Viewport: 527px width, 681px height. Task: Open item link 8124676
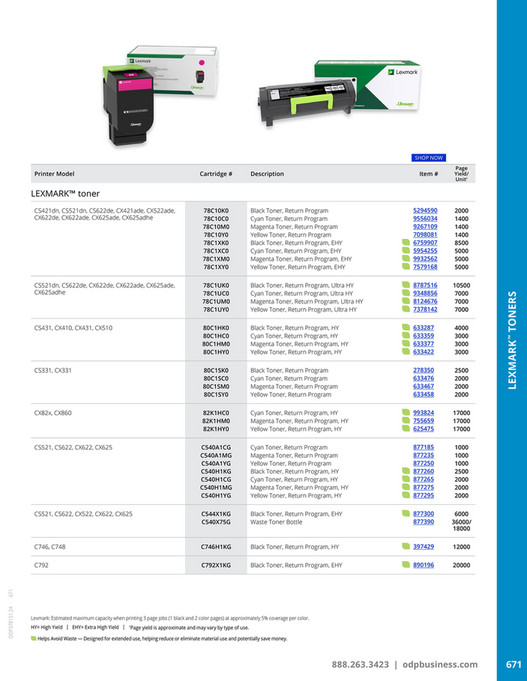425,301
